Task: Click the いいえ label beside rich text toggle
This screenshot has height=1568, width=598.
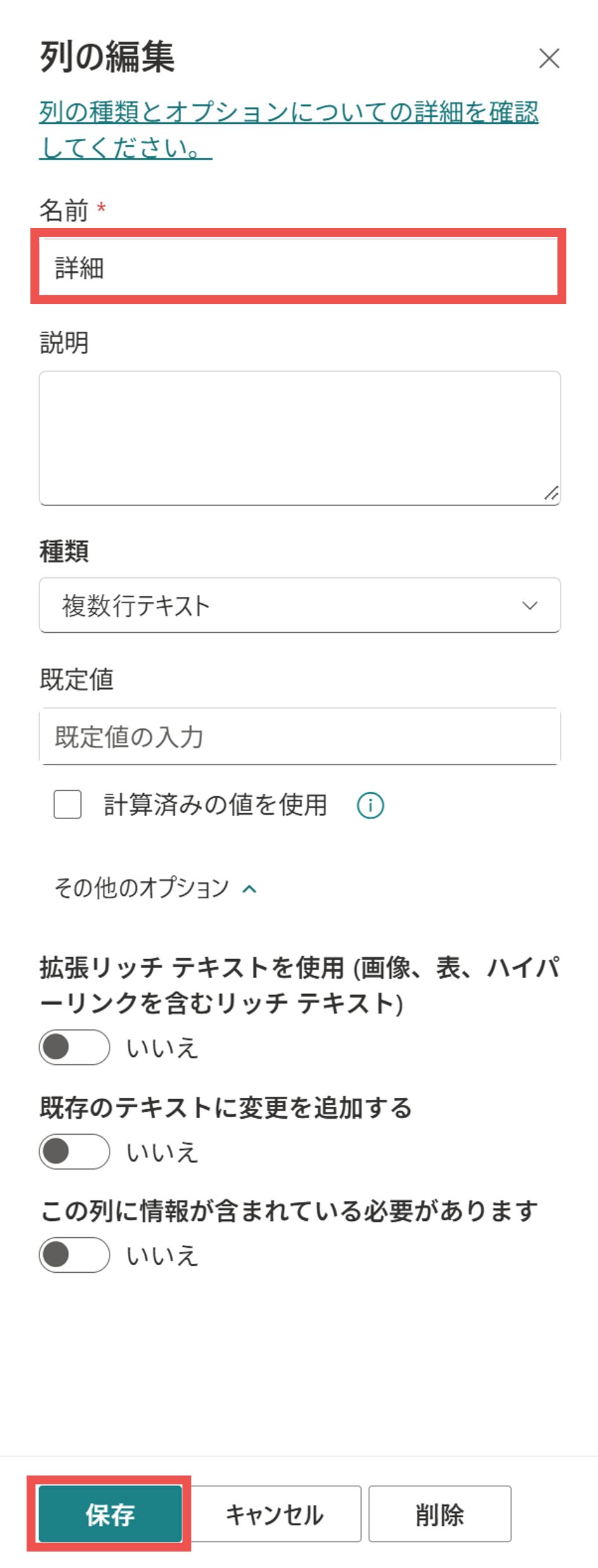Action: pyautogui.click(x=163, y=1049)
